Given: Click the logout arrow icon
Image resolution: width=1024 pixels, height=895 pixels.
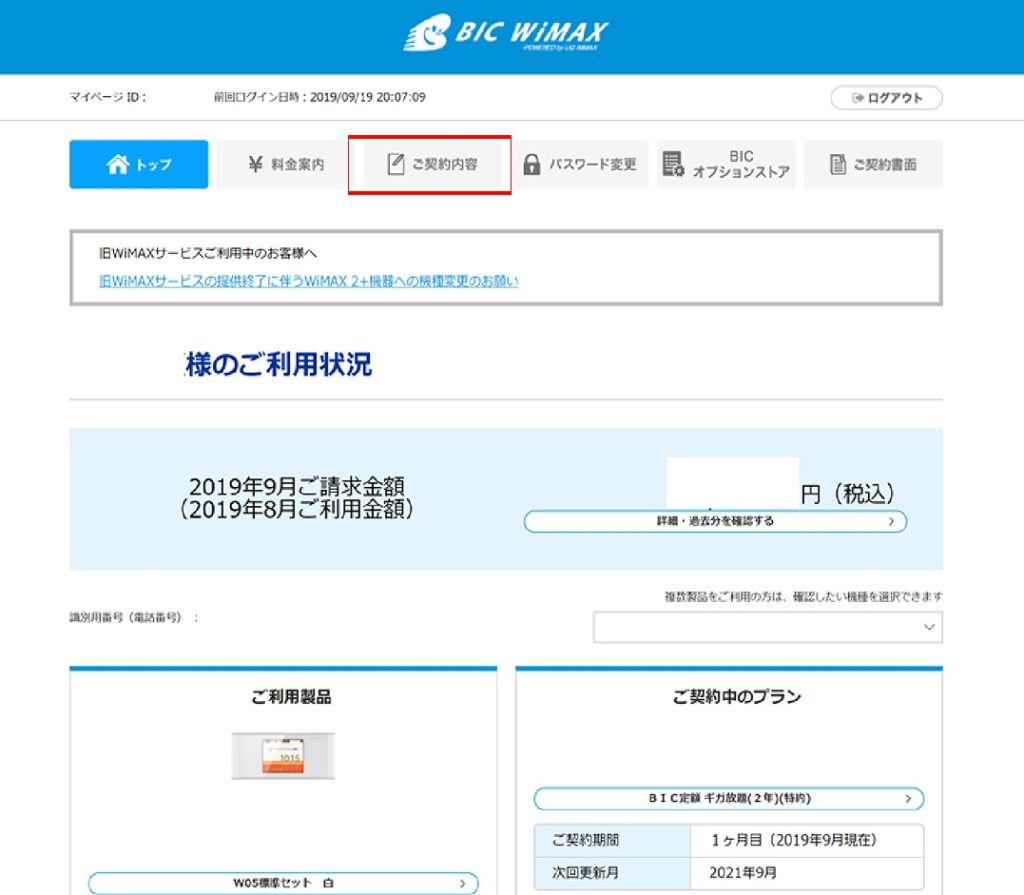Looking at the screenshot, I should coord(857,98).
